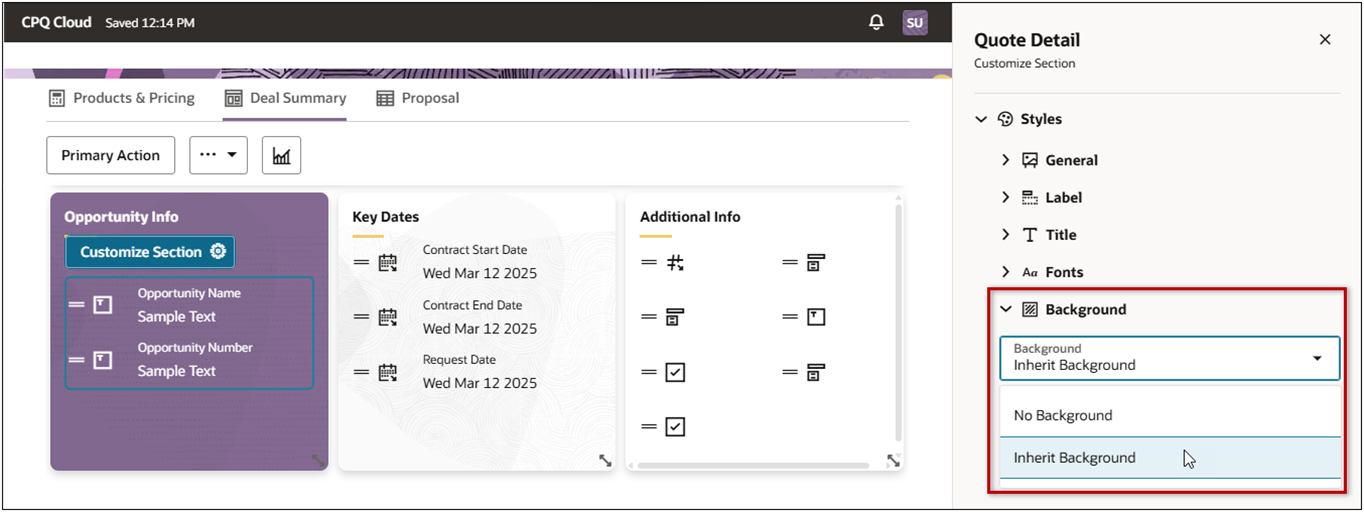Click the gear icon on Customize Section
The height and width of the screenshot is (512, 1364).
(x=218, y=252)
